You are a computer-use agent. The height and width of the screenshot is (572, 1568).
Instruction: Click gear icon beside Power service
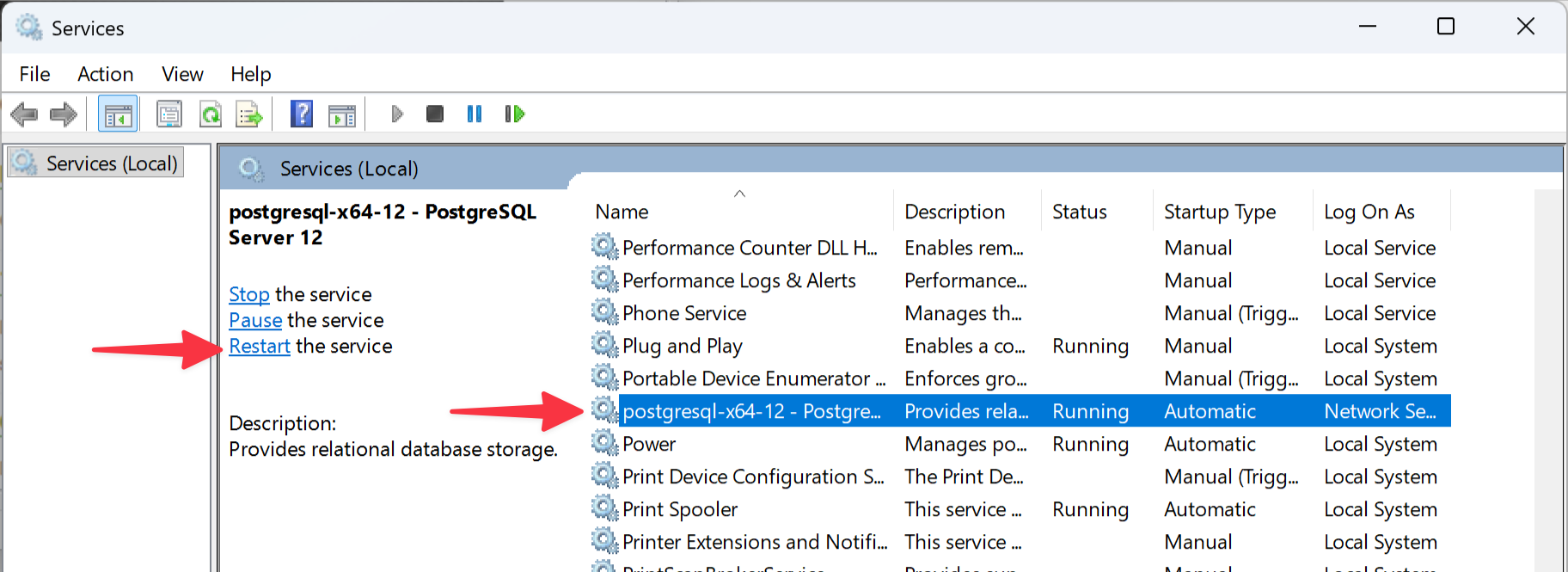coord(605,443)
